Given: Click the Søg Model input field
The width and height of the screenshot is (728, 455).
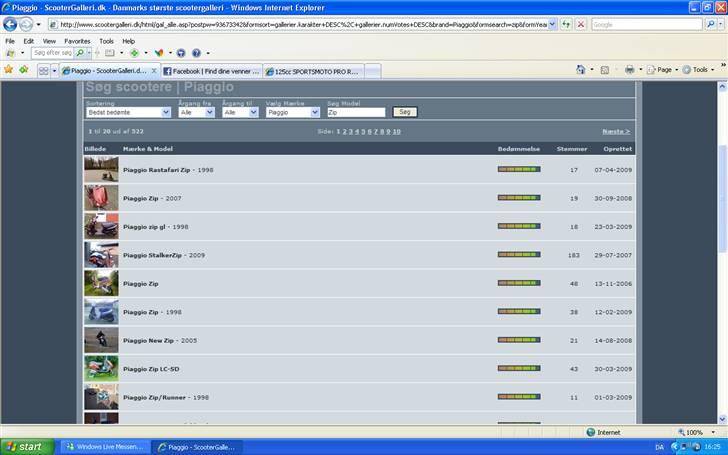Looking at the screenshot, I should pyautogui.click(x=357, y=113).
